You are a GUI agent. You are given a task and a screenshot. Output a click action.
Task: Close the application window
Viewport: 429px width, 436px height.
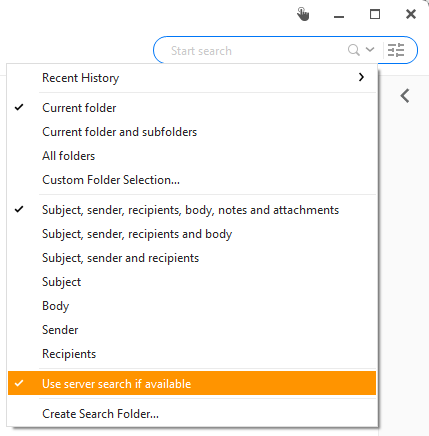[x=411, y=14]
